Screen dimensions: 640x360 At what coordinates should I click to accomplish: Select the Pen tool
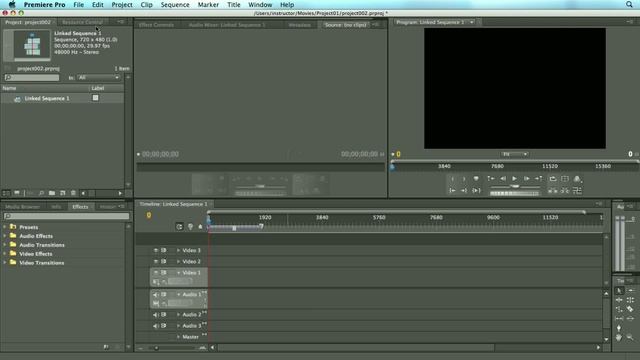[x=619, y=328]
